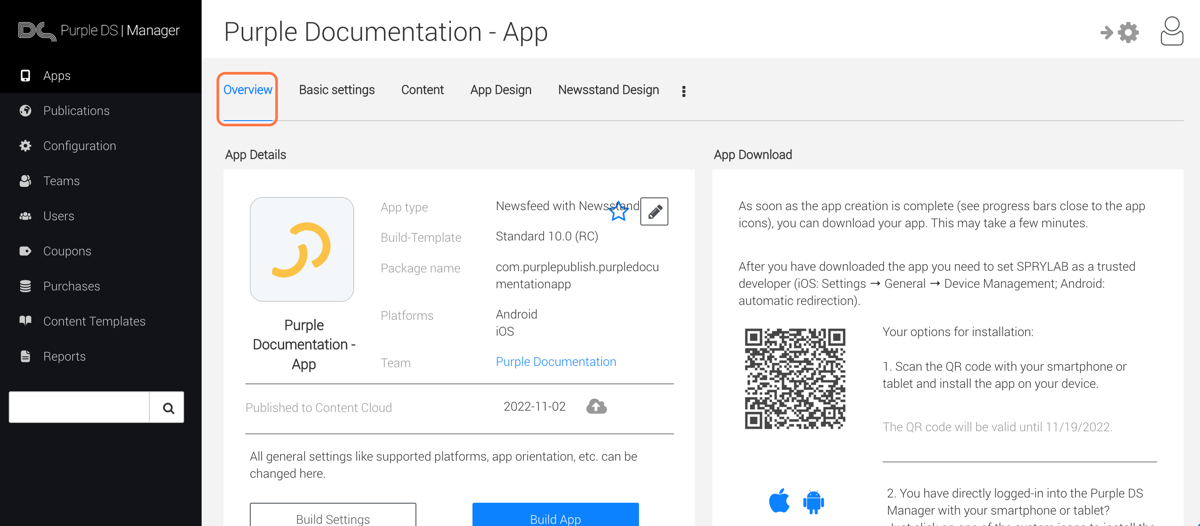
Task: Click the Purple DS logo icon
Action: pyautogui.click(x=37, y=31)
